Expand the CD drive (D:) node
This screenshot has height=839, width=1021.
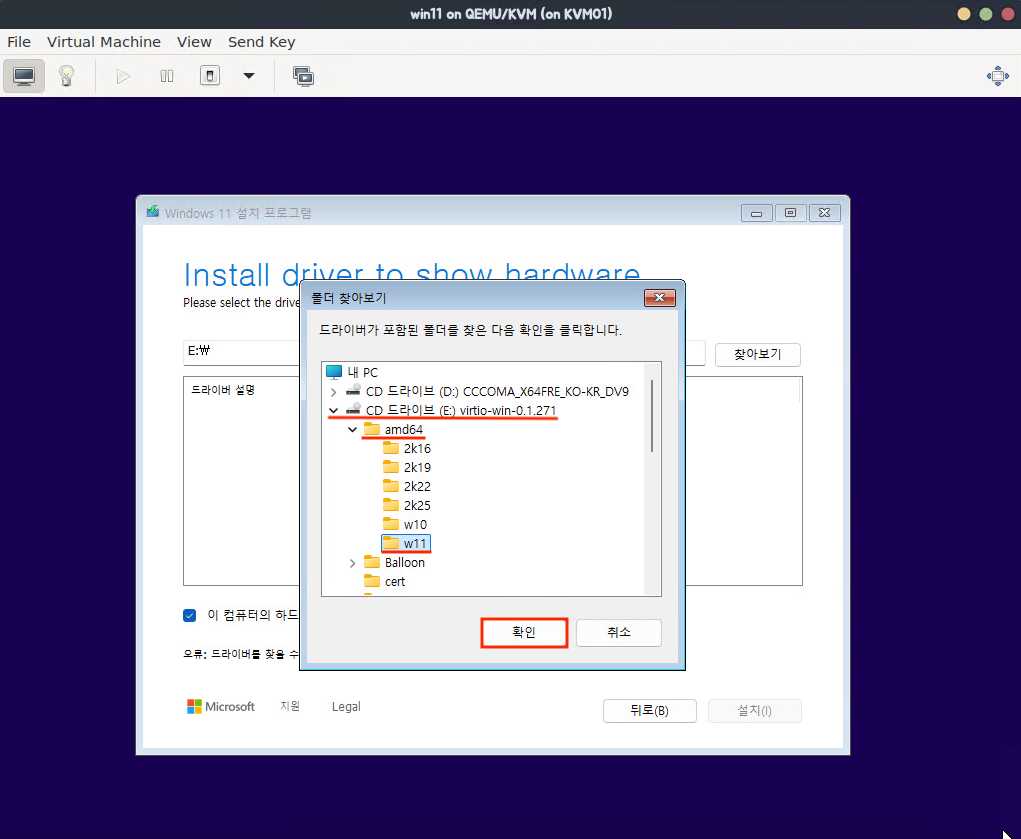click(x=333, y=392)
